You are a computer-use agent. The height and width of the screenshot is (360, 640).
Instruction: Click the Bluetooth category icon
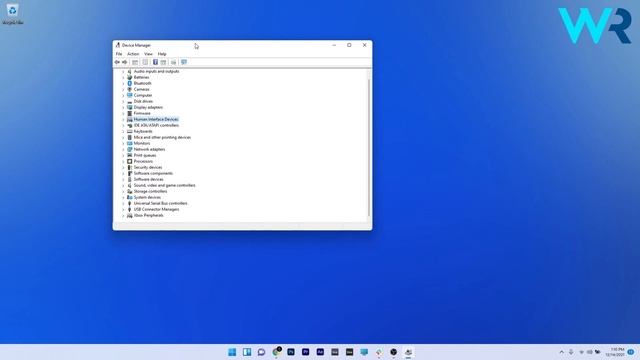[129, 83]
